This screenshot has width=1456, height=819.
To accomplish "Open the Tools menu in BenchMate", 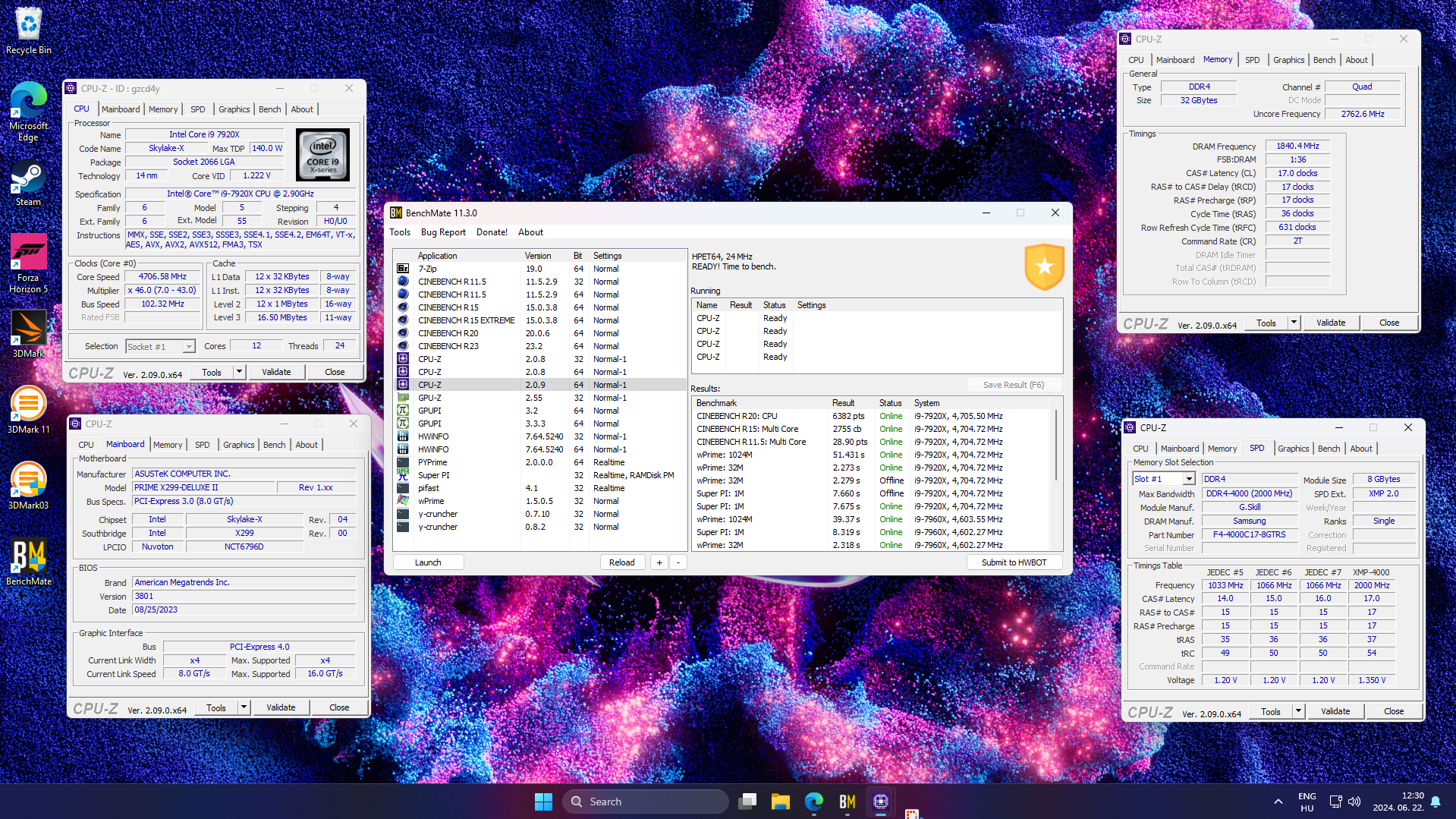I will pos(400,232).
